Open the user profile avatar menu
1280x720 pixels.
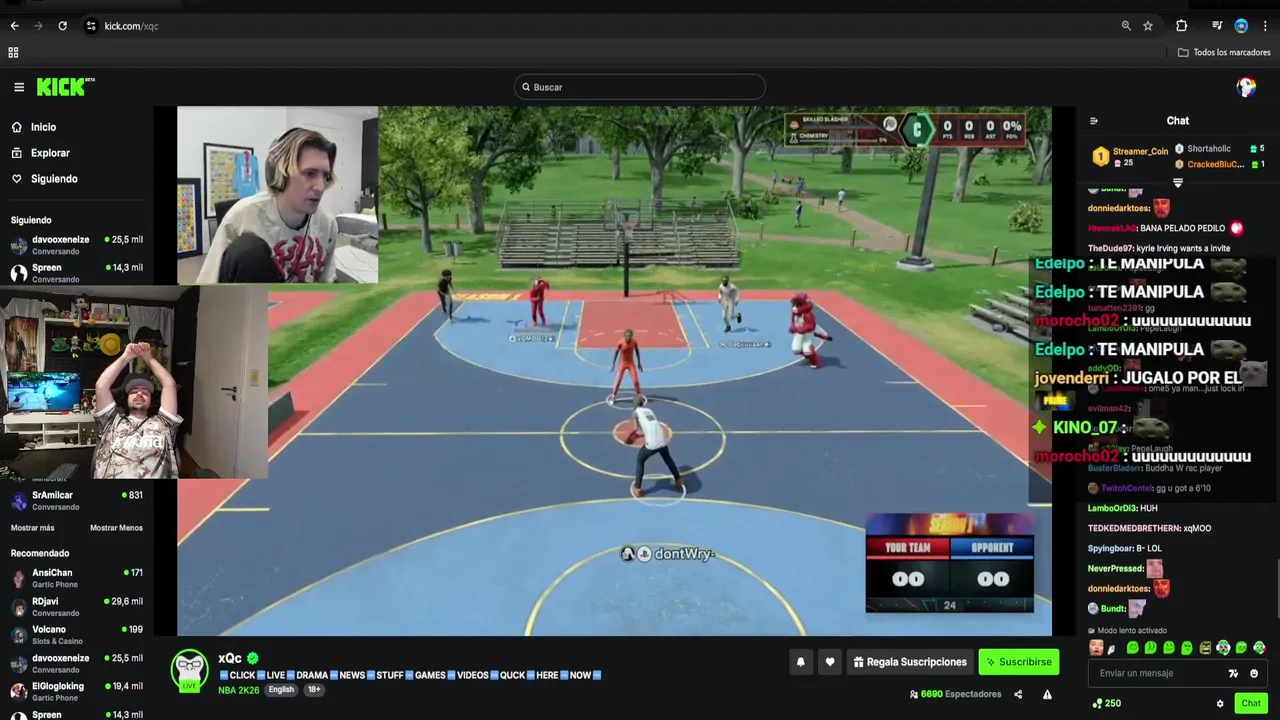click(1246, 87)
